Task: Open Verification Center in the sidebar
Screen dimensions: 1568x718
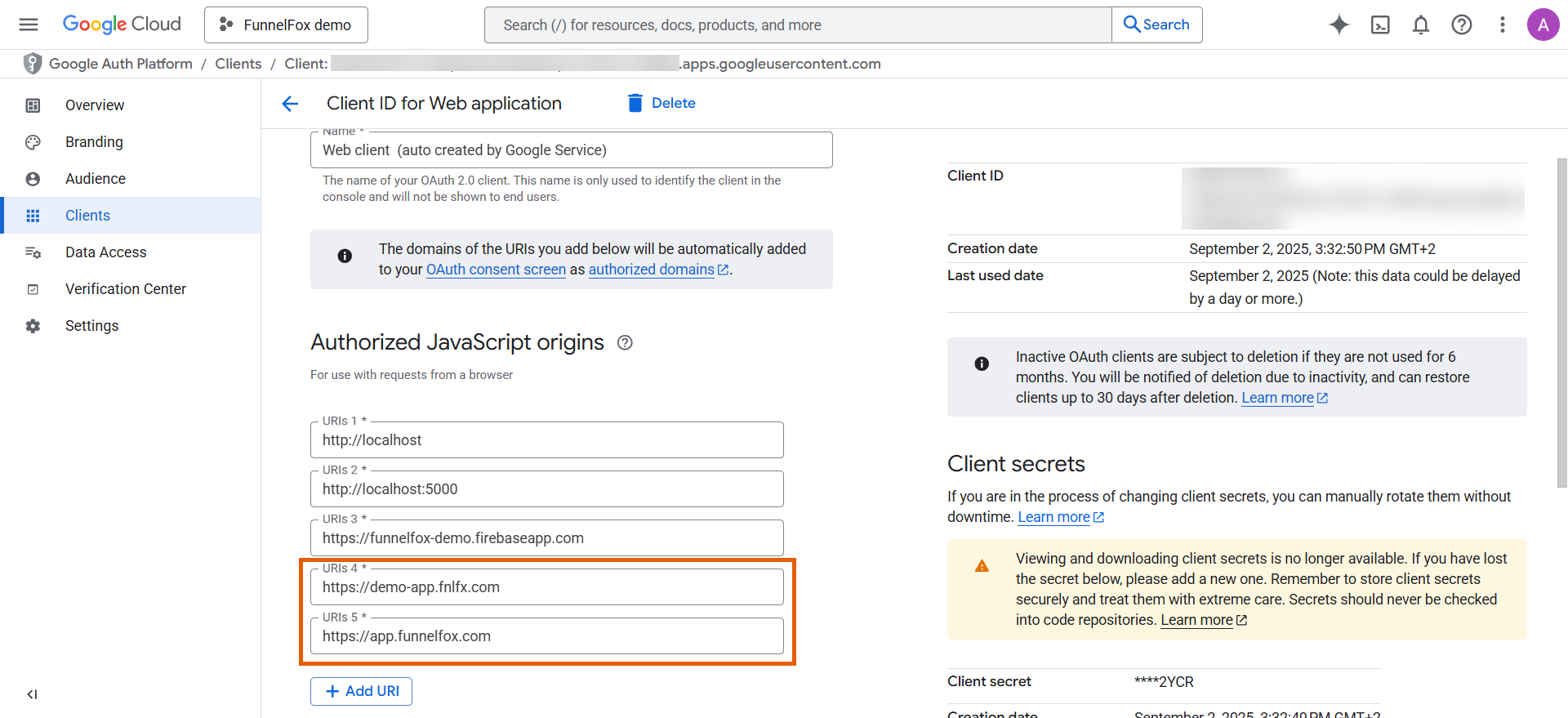Action: pyautogui.click(x=131, y=289)
